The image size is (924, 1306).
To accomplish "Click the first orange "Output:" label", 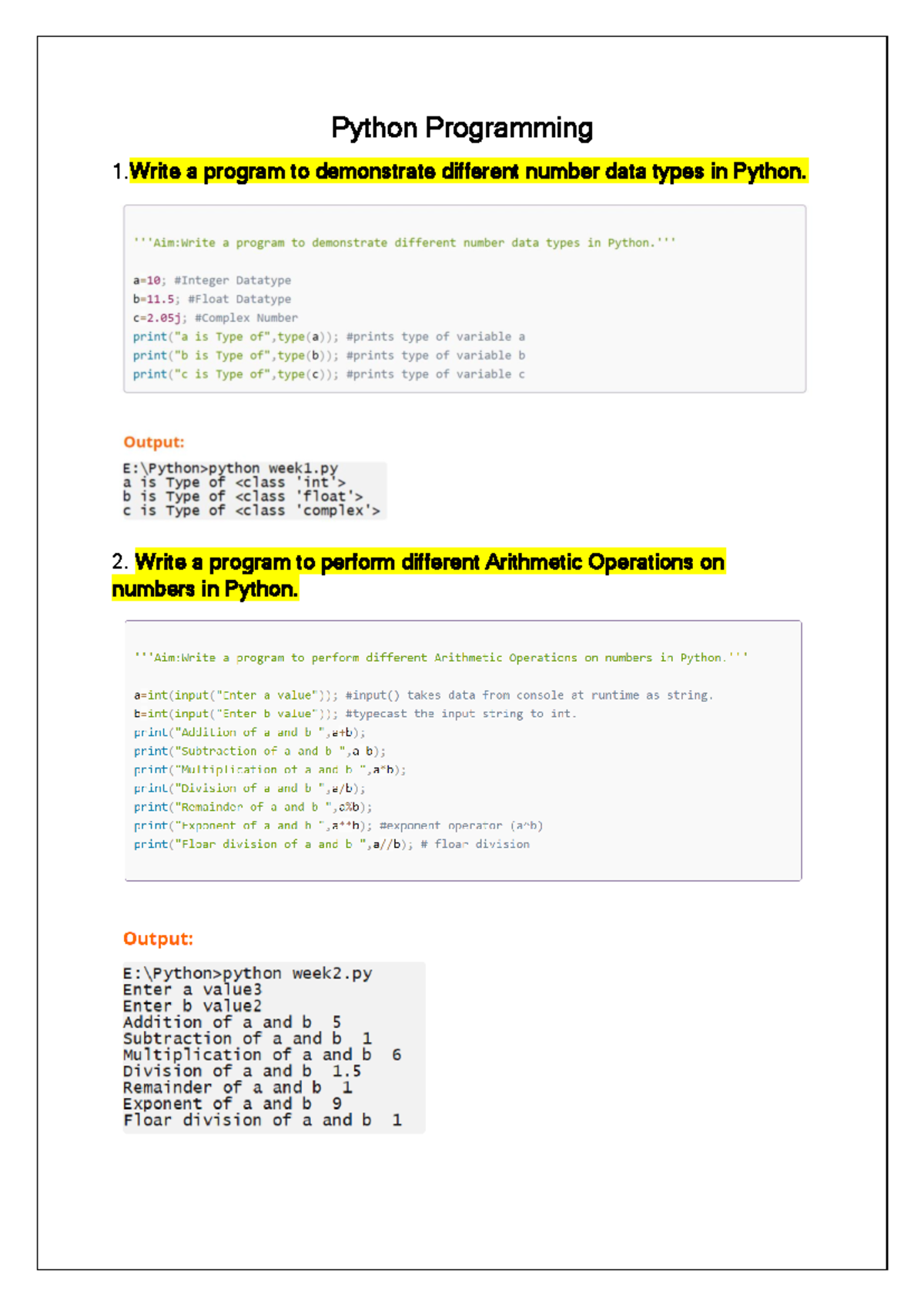I will click(154, 442).
